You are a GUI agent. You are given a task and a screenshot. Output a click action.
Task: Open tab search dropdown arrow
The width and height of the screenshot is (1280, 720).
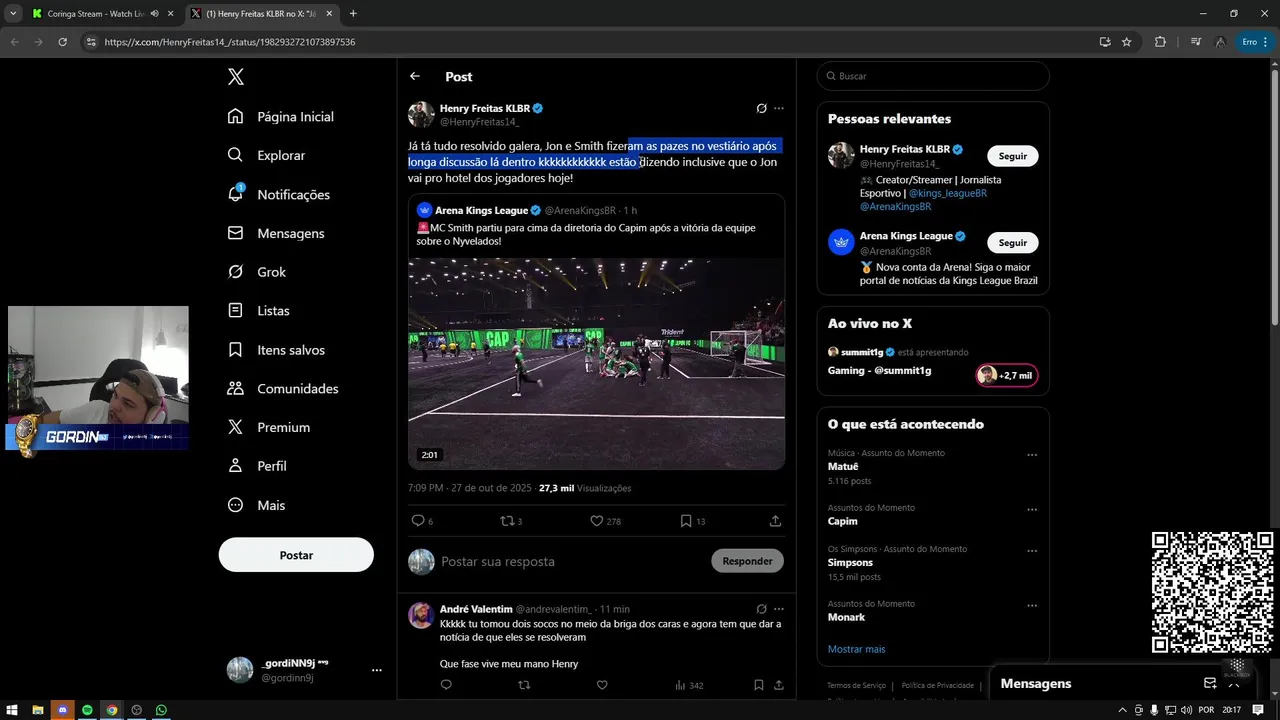[x=13, y=14]
